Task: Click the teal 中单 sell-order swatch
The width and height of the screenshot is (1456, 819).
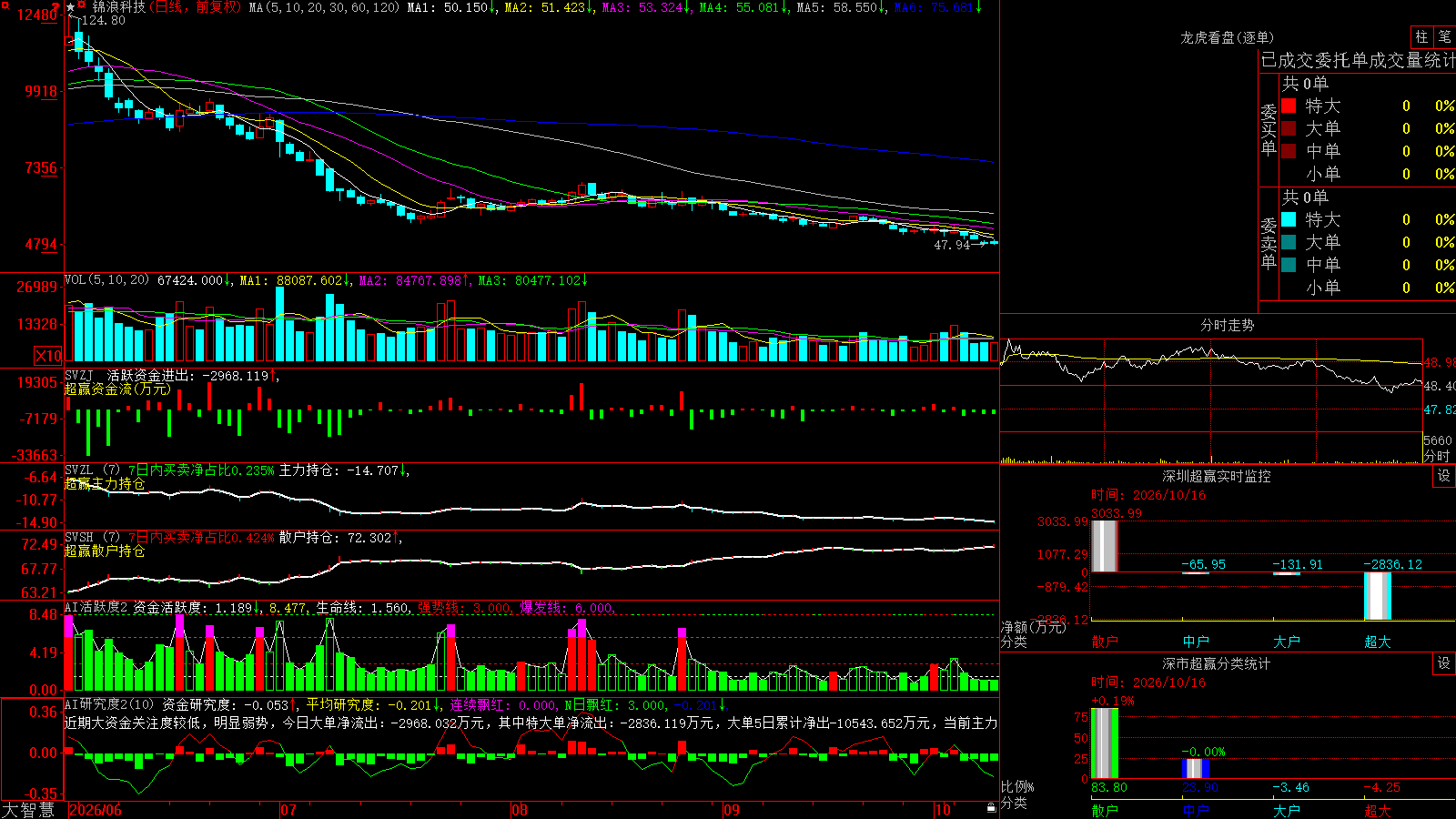Action: [x=1289, y=265]
